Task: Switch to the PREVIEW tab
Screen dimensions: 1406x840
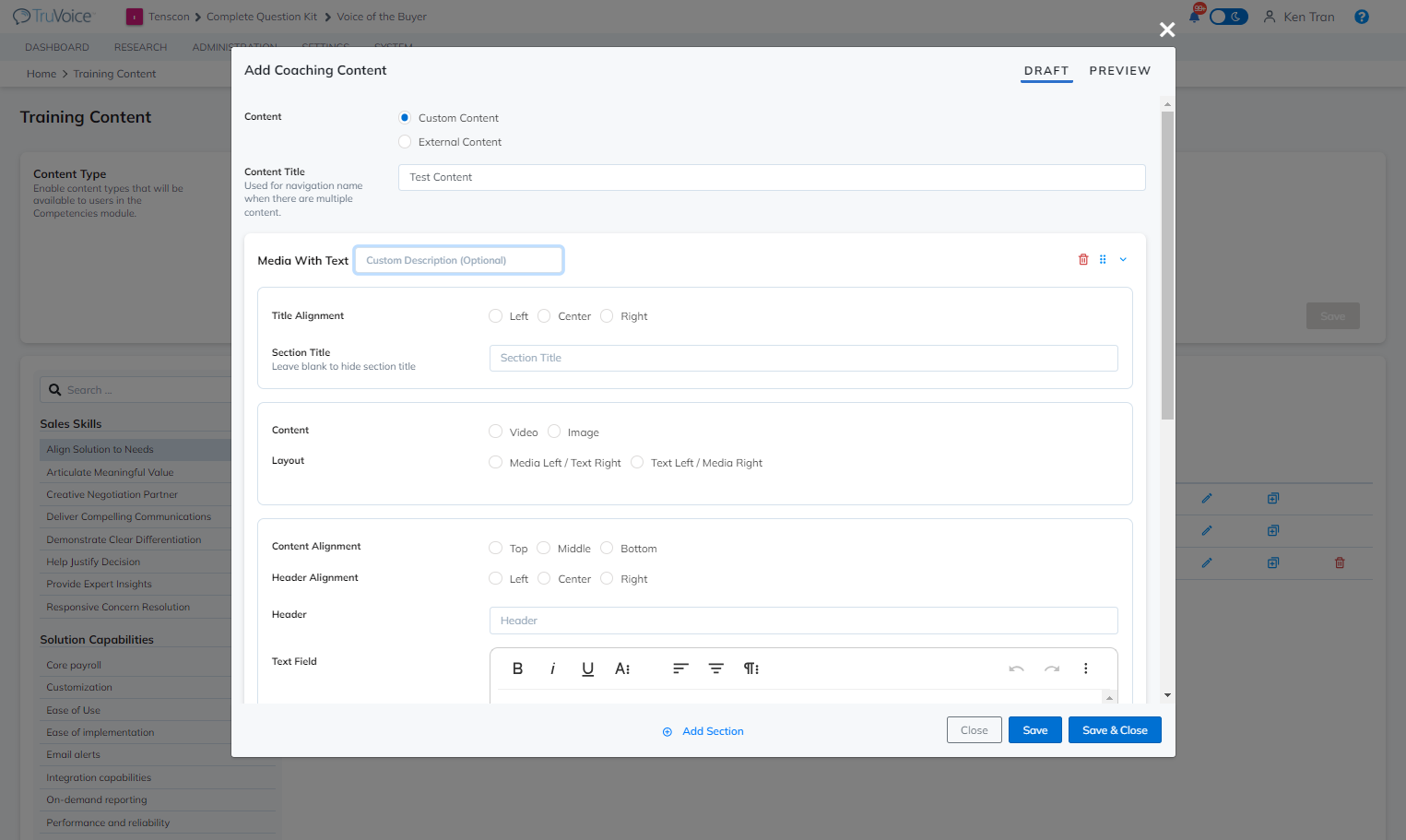Action: click(1120, 71)
